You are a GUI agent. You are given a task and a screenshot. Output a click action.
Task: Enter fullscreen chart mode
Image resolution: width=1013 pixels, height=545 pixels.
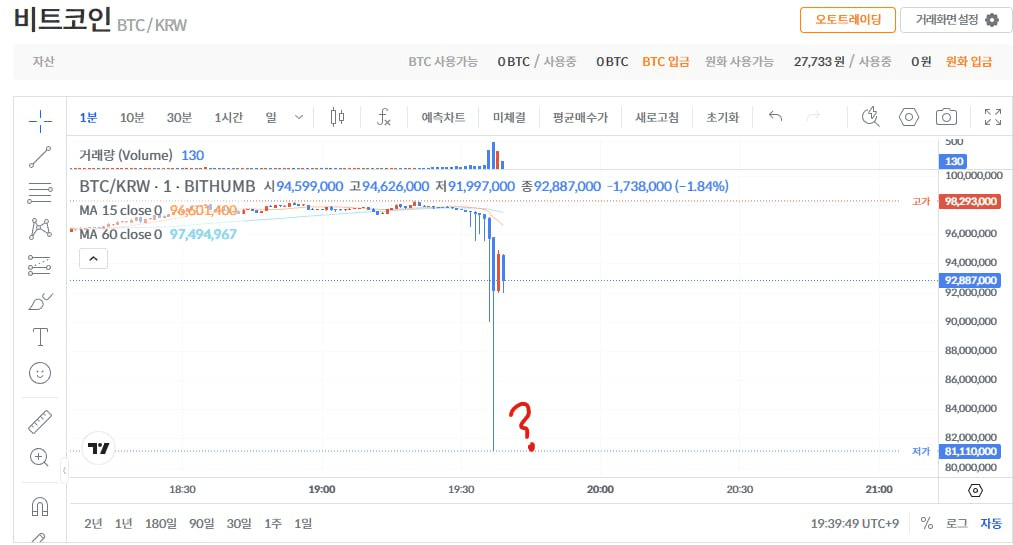pos(992,117)
